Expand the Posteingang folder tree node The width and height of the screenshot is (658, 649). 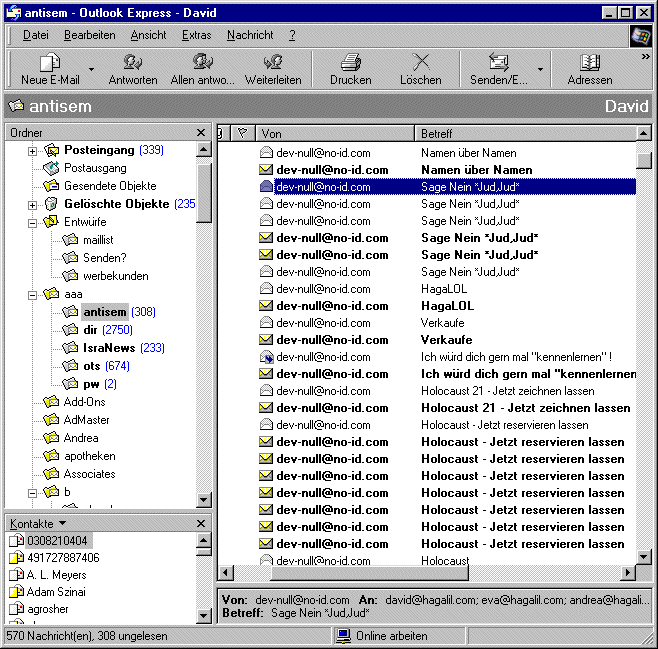coord(33,150)
